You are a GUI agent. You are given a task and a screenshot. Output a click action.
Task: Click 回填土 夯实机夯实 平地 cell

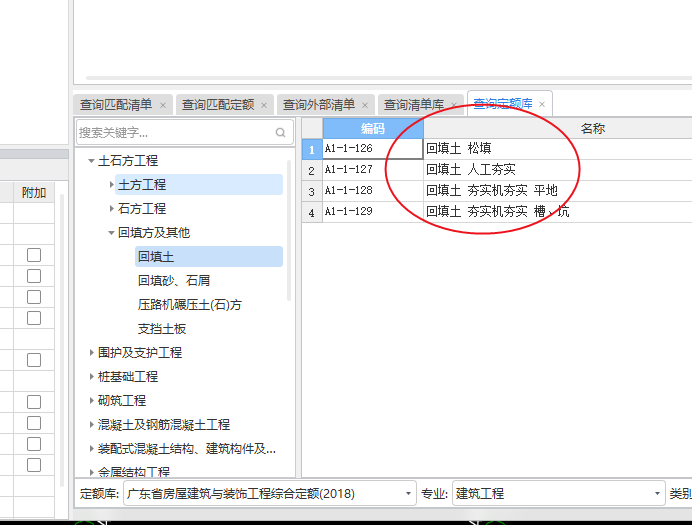(x=558, y=191)
